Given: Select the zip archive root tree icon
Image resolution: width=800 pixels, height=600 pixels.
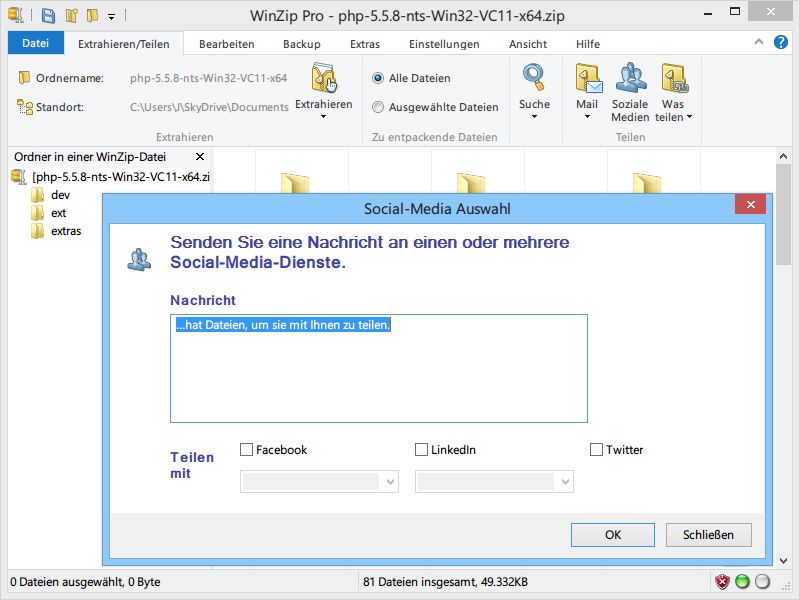Looking at the screenshot, I should 18,177.
